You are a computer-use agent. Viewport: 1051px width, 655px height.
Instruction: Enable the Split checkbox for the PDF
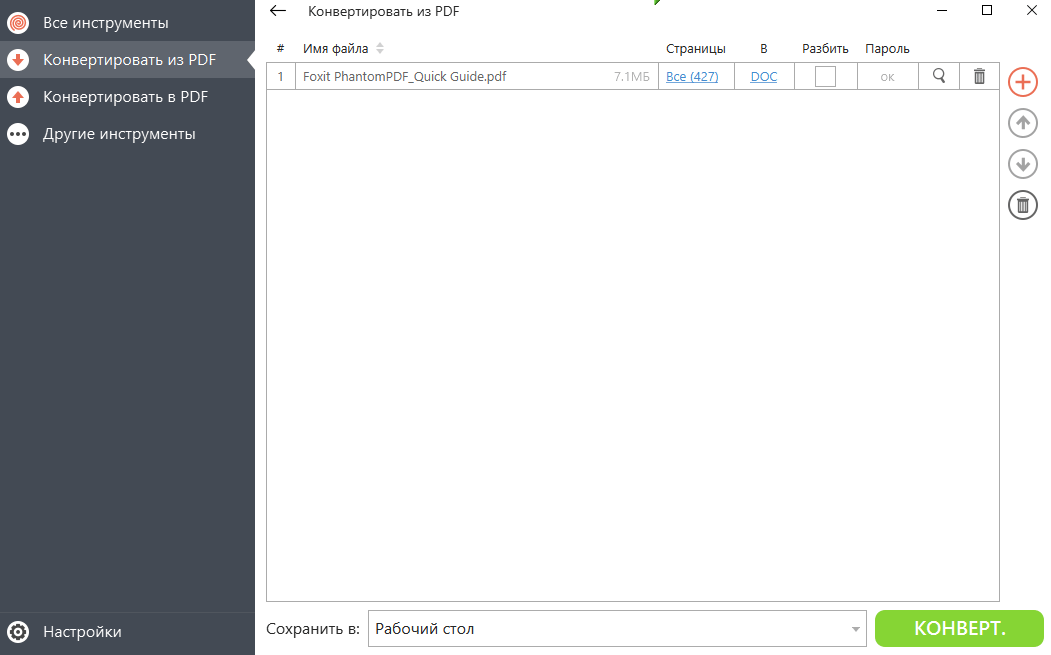pyautogui.click(x=825, y=76)
